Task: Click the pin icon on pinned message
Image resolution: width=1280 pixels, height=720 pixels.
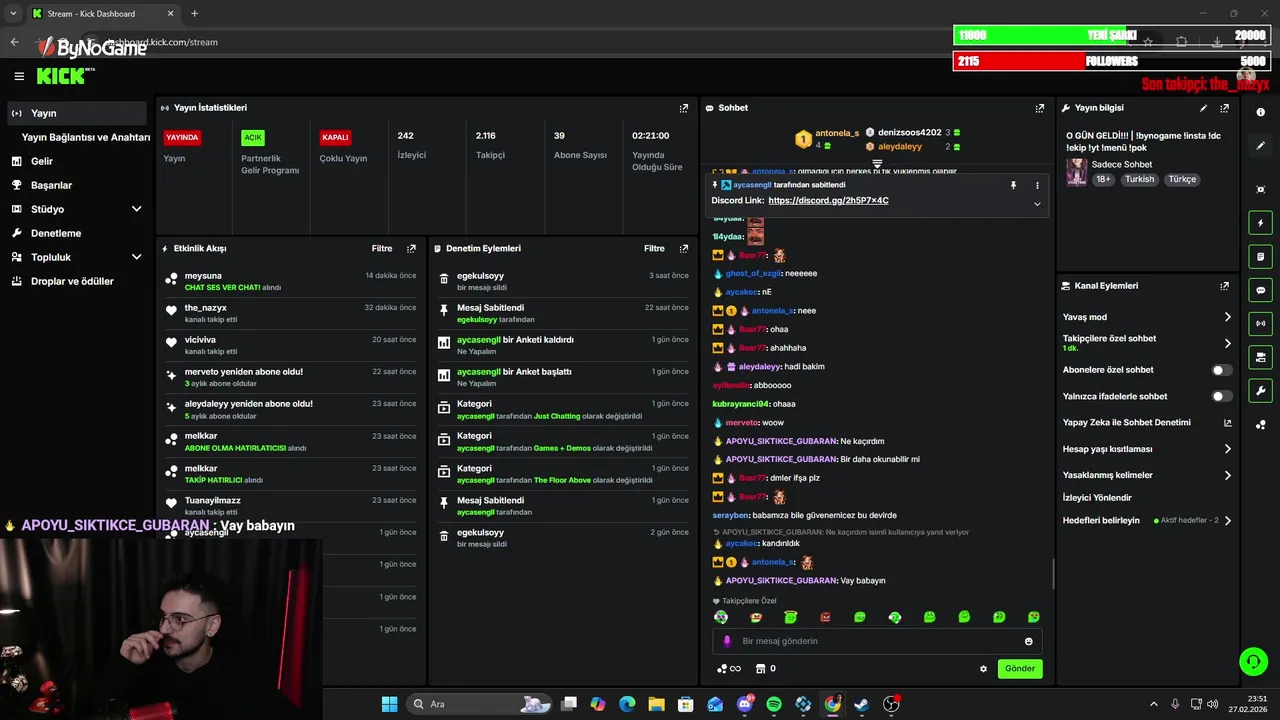Action: pyautogui.click(x=1013, y=185)
